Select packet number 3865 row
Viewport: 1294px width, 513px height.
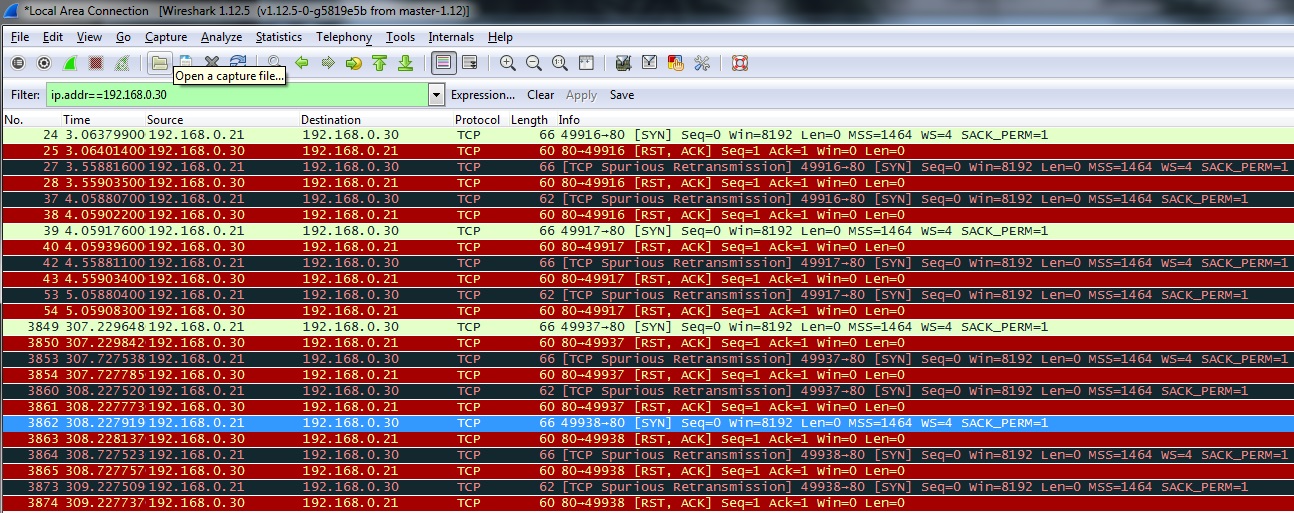pyautogui.click(x=647, y=471)
